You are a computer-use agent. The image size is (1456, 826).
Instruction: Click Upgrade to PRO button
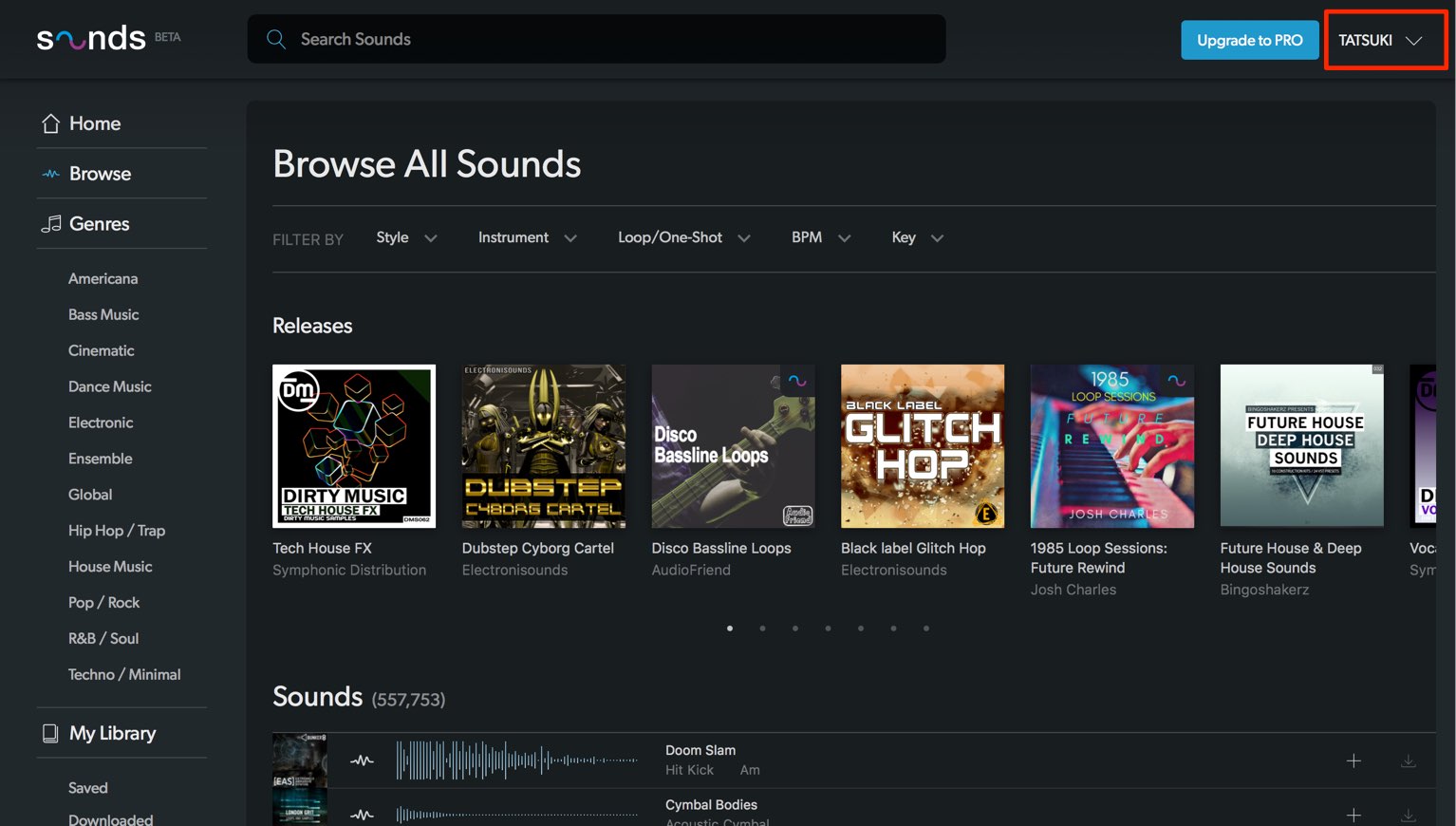click(1250, 40)
